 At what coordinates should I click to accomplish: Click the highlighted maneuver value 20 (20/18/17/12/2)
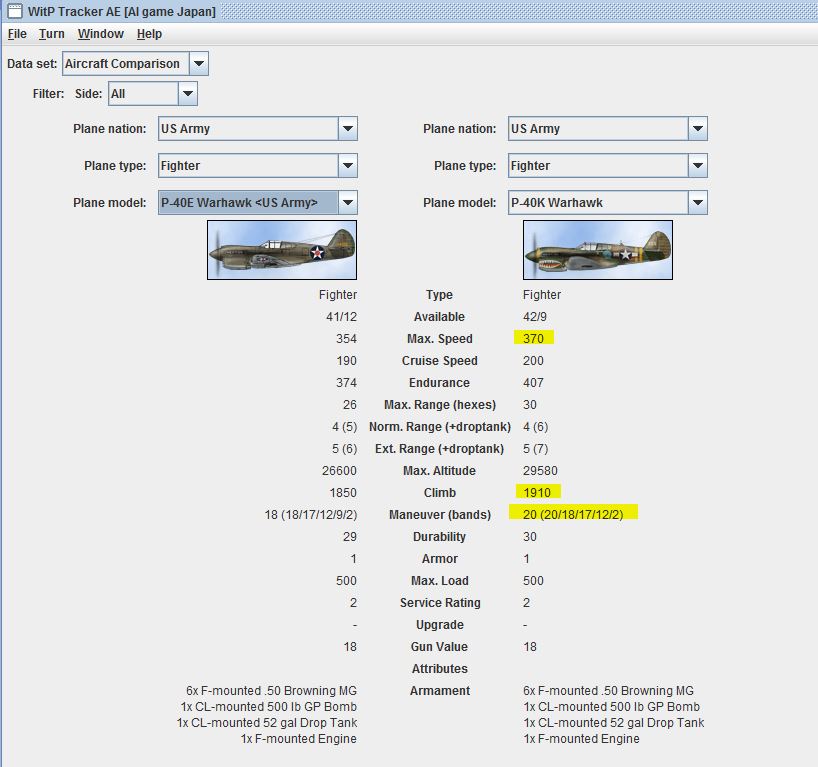coord(573,514)
